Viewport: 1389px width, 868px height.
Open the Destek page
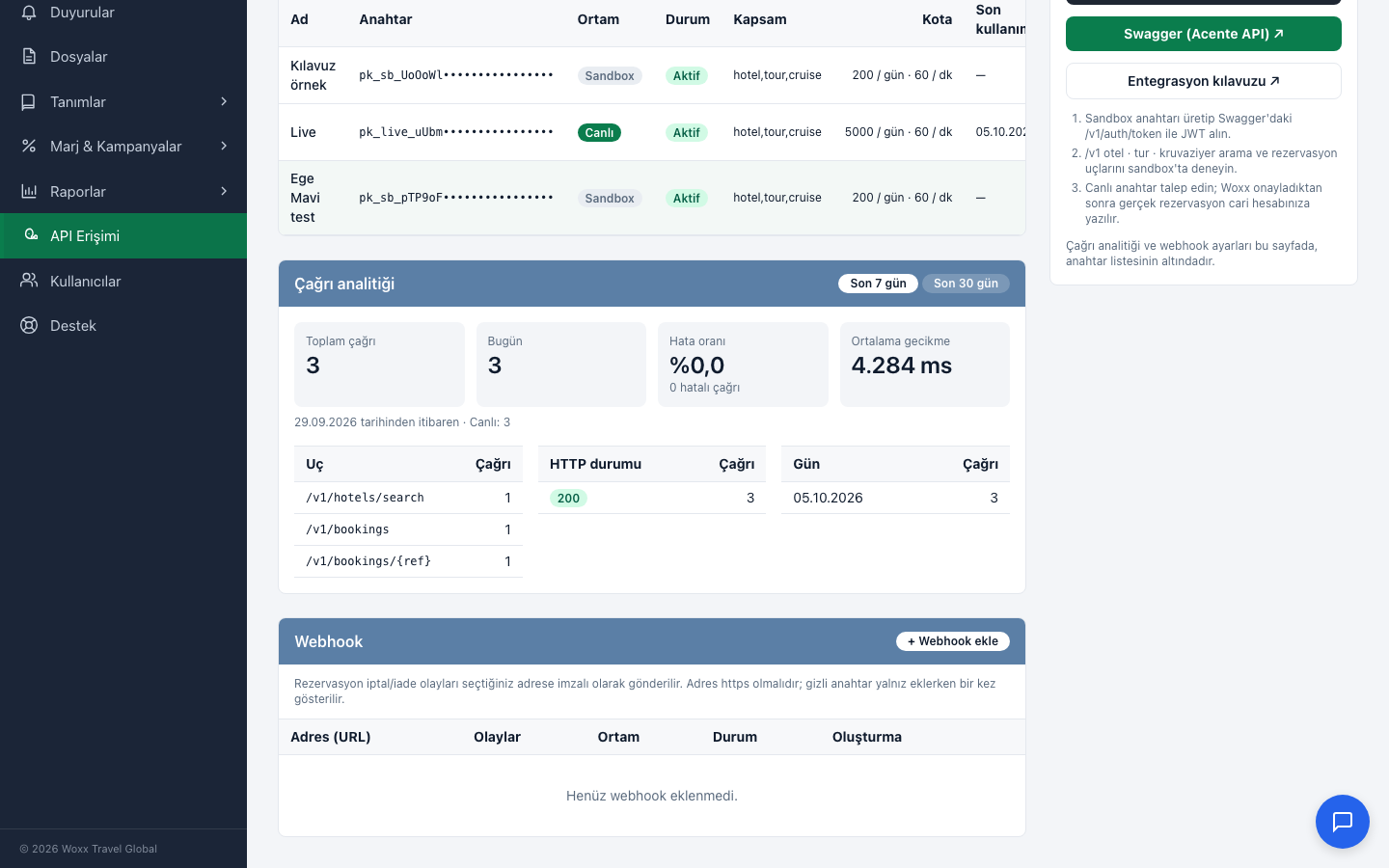pos(123,325)
